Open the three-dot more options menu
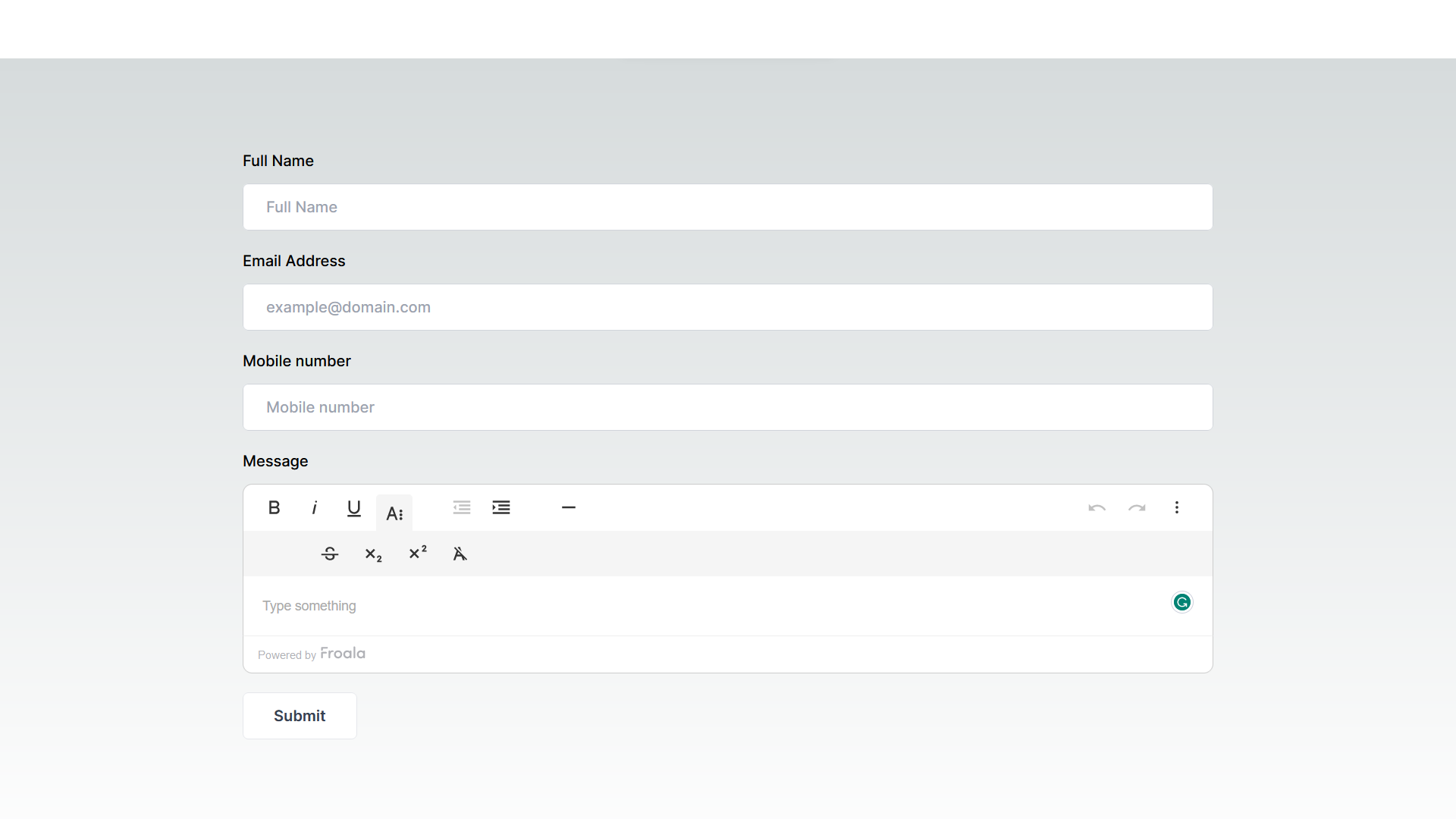The width and height of the screenshot is (1456, 819). coord(1177,507)
